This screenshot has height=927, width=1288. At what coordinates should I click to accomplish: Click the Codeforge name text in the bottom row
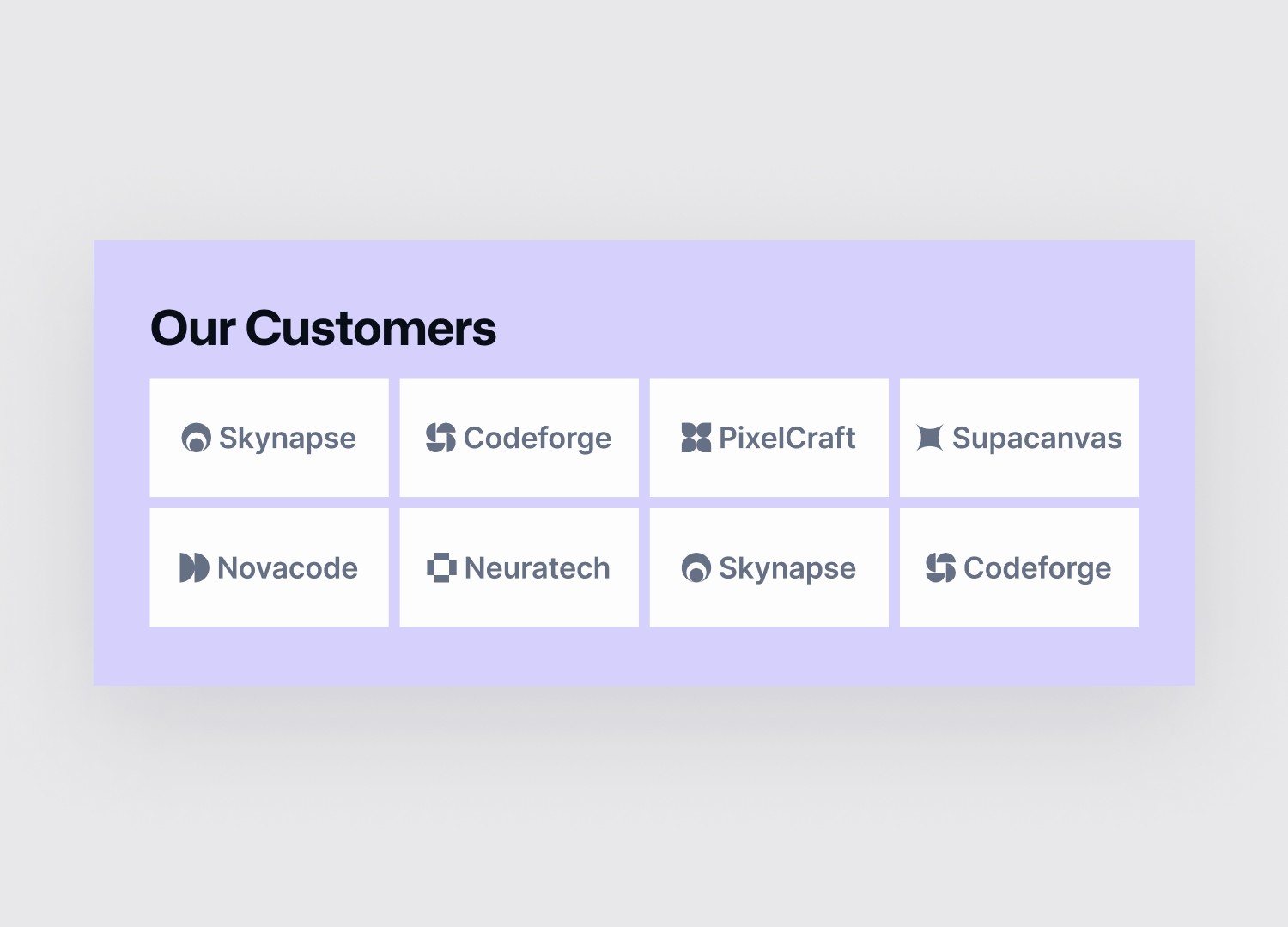pos(1037,569)
